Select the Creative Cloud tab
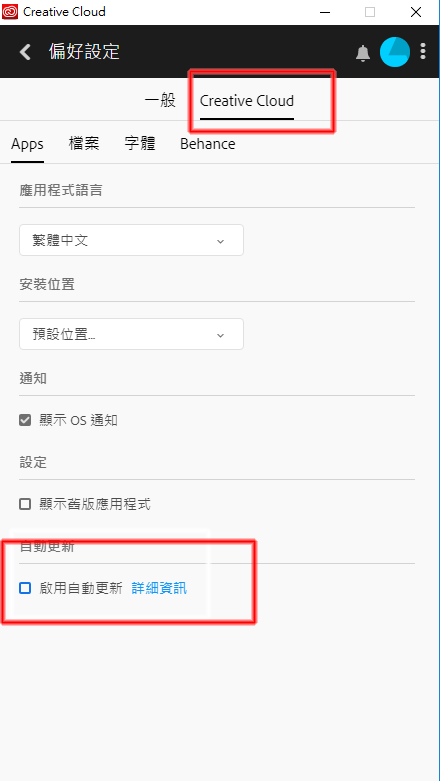Viewport: 440px width, 781px height. (247, 101)
